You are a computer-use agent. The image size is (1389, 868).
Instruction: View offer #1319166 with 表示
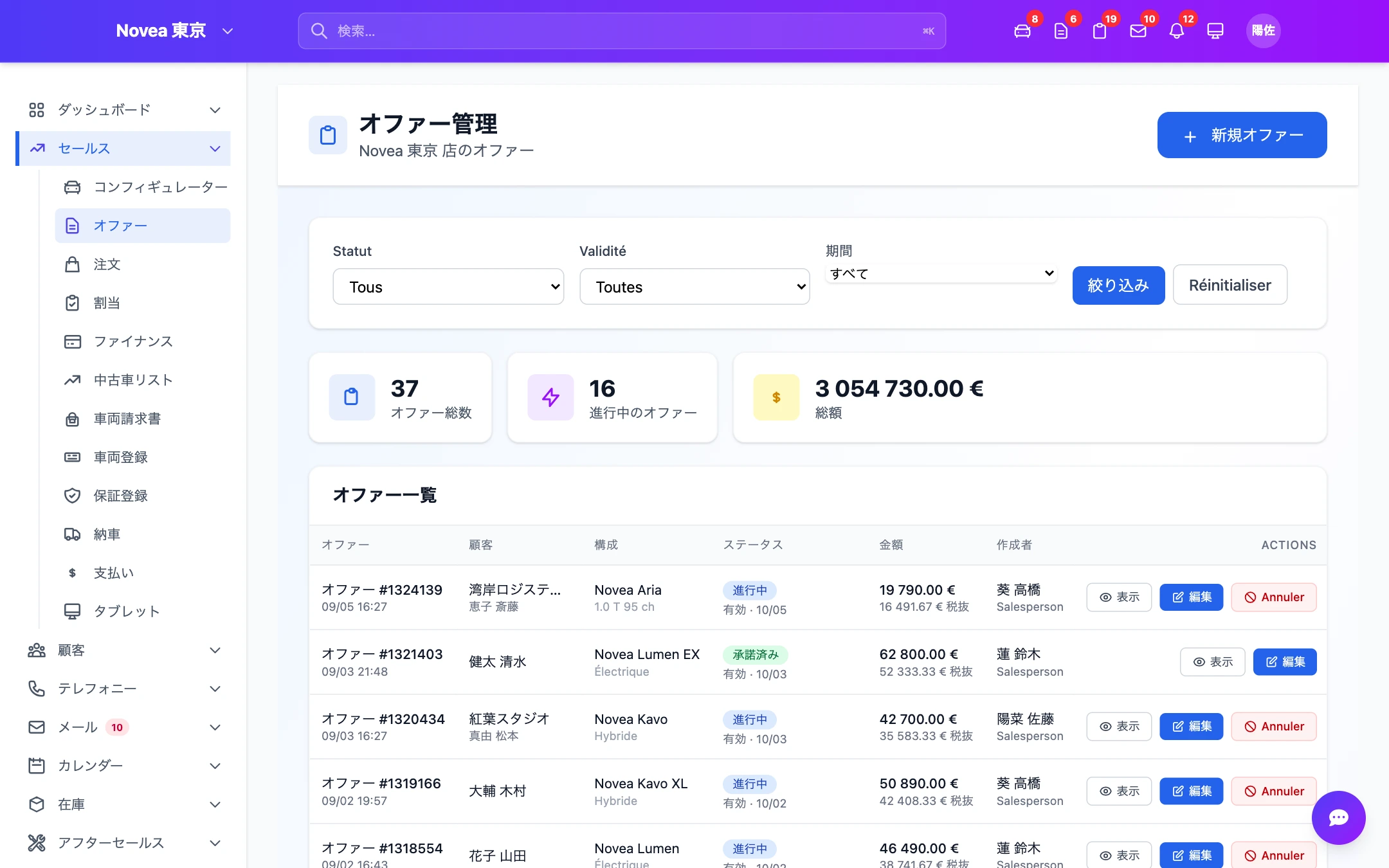1119,791
